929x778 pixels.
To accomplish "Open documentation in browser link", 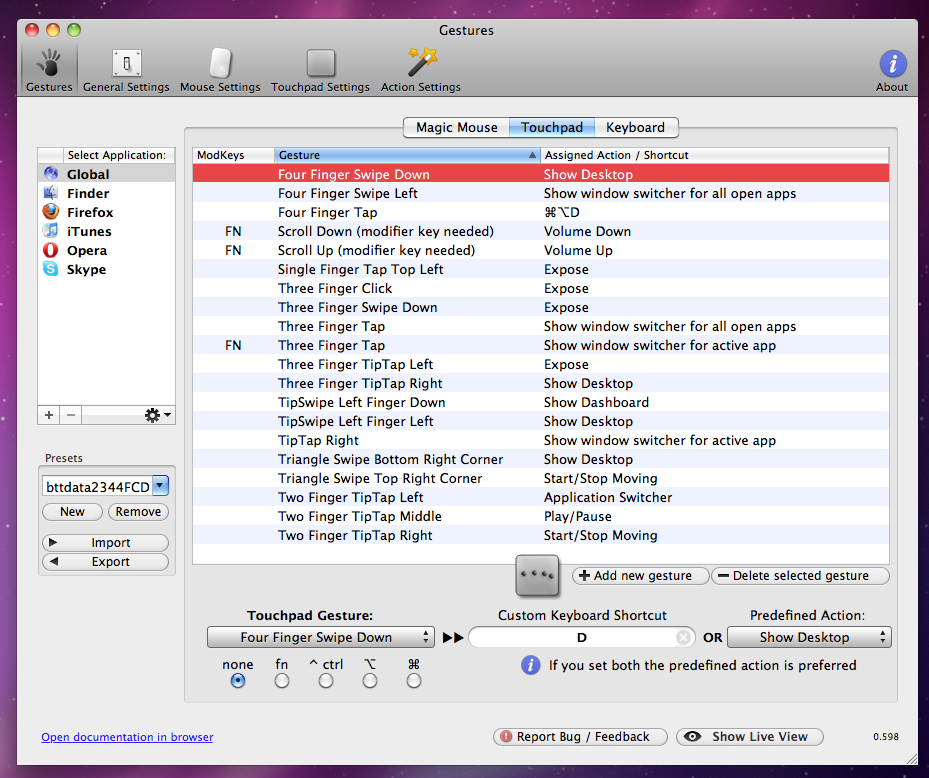I will 127,737.
